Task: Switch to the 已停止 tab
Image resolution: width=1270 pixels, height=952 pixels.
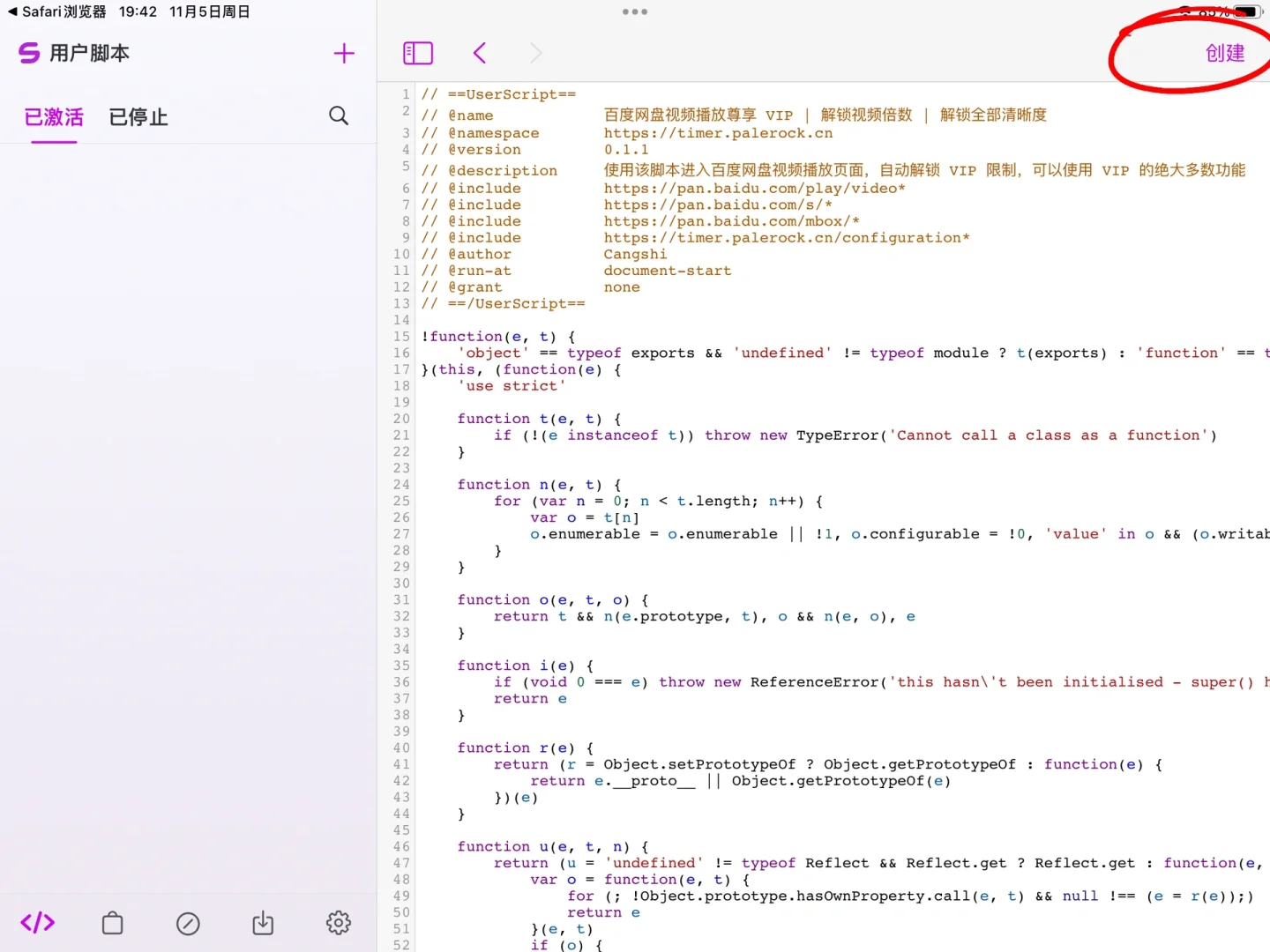Action: (x=138, y=116)
